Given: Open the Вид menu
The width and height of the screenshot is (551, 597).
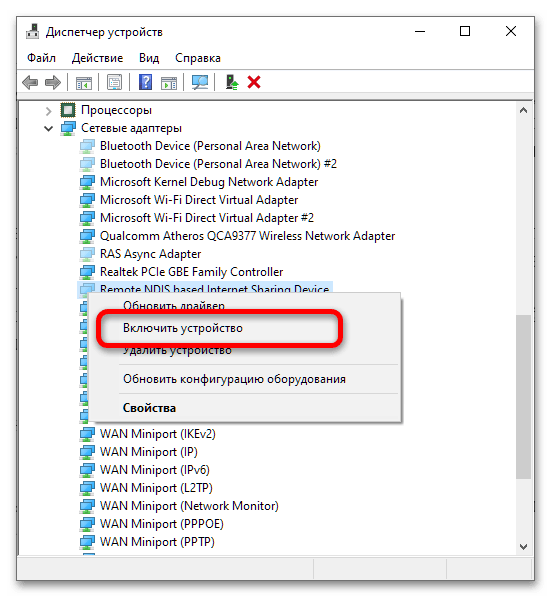Looking at the screenshot, I should pyautogui.click(x=149, y=58).
